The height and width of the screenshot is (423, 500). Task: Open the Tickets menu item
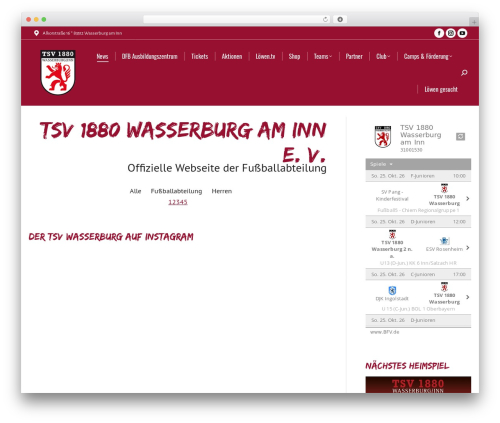[x=200, y=56]
